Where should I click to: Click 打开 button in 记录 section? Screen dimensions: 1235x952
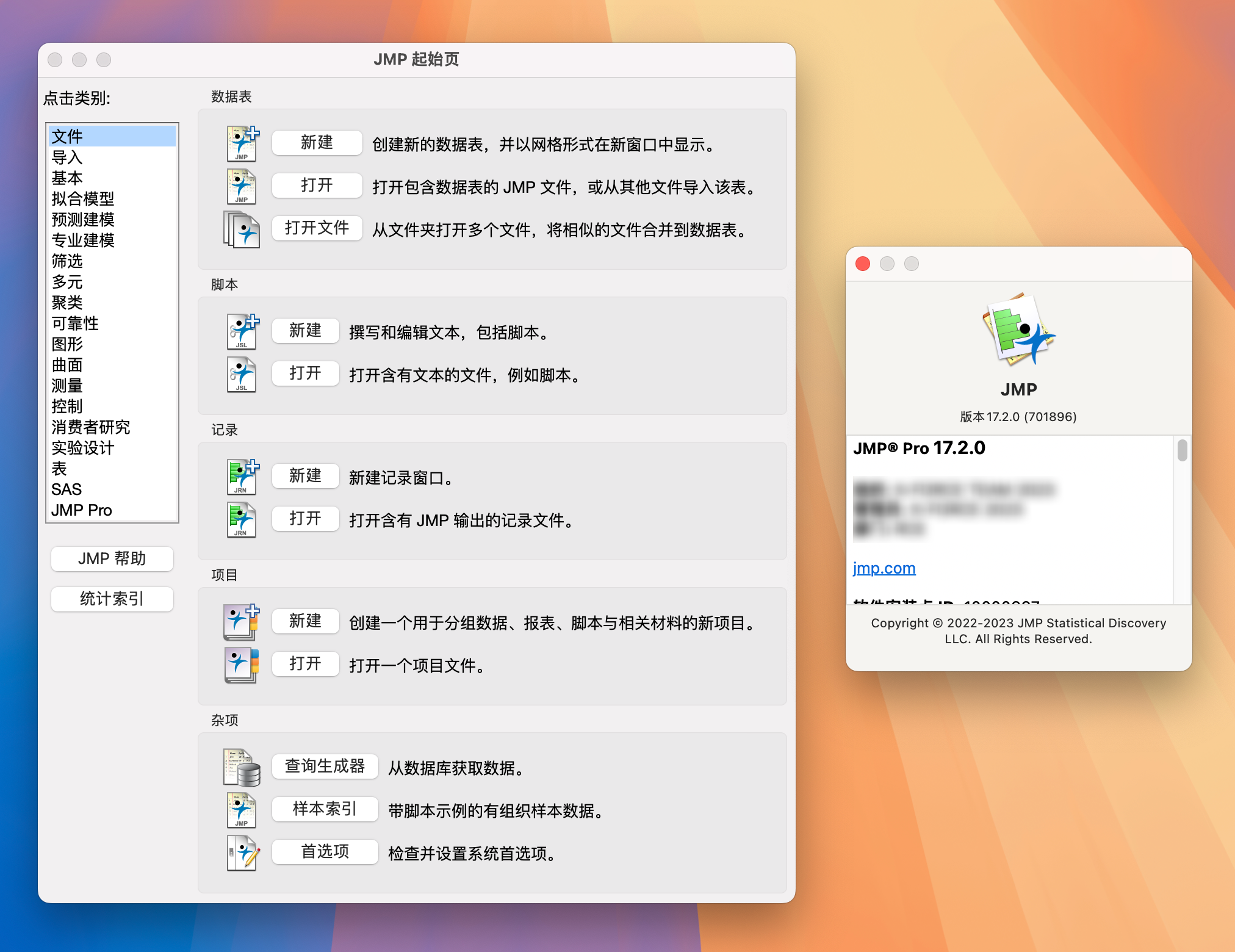click(305, 519)
